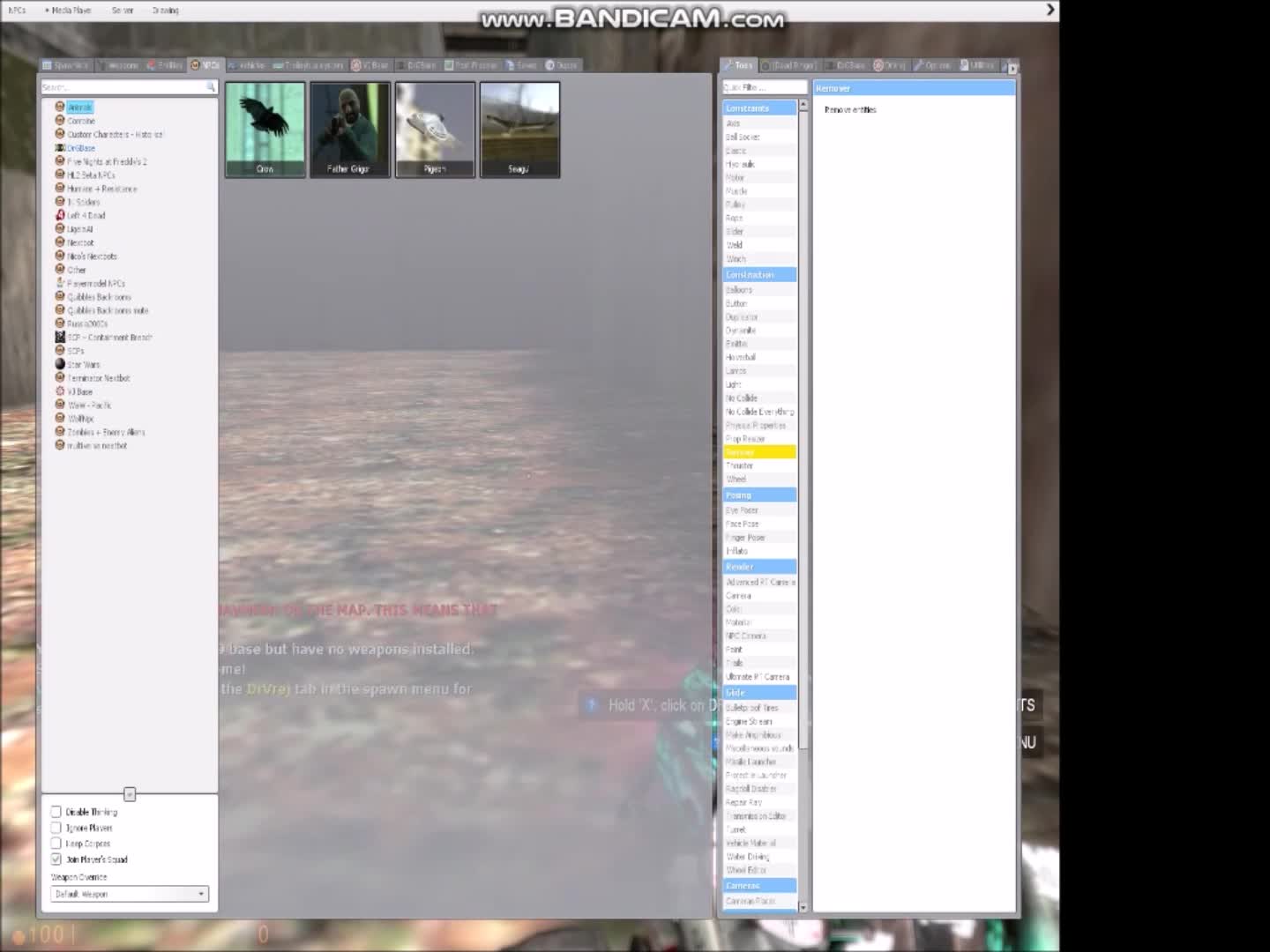Image resolution: width=1270 pixels, height=952 pixels.
Task: Collapse the Constraints tool category
Action: click(x=759, y=108)
